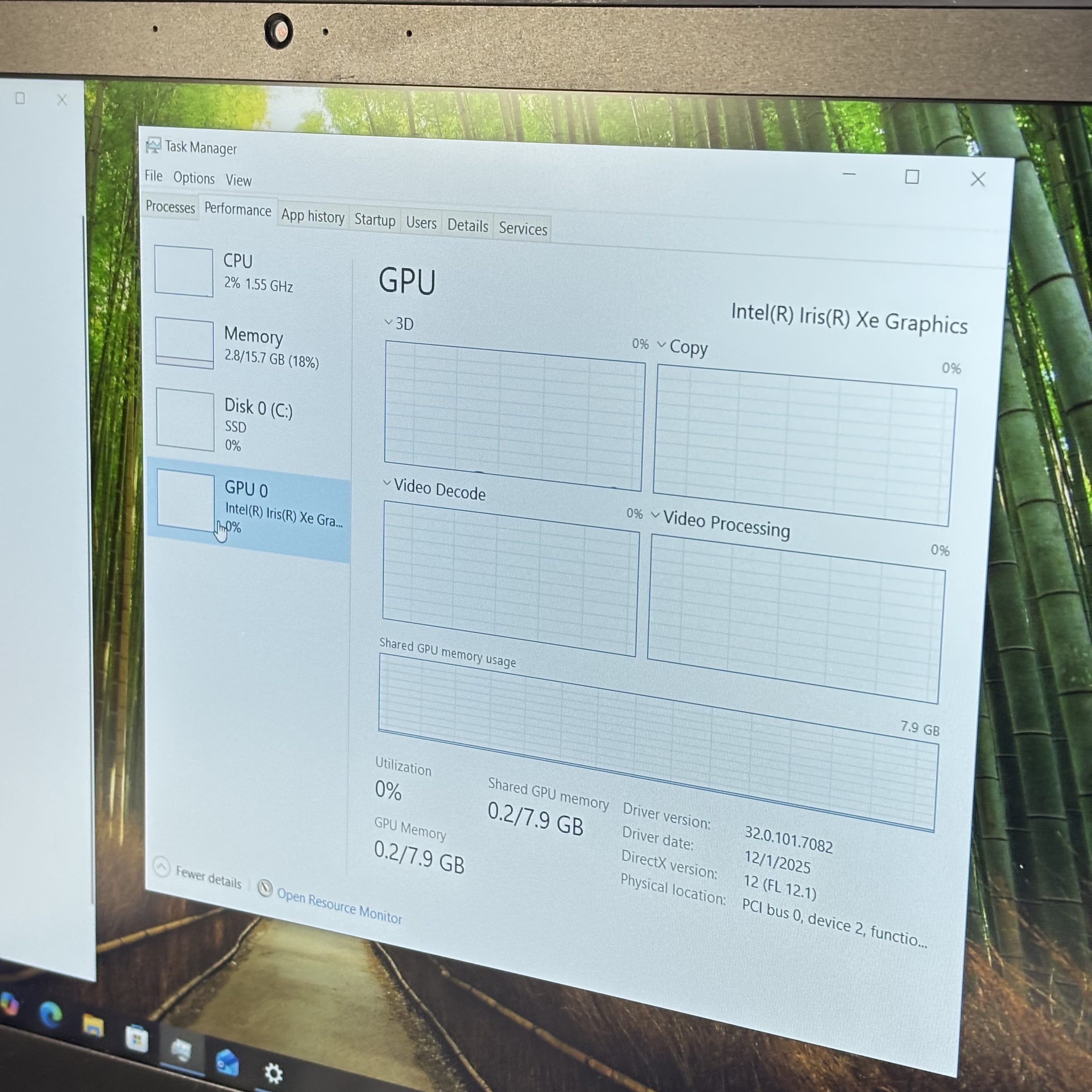Go to the App history tab
Viewport: 1092px width, 1092px height.
(313, 216)
